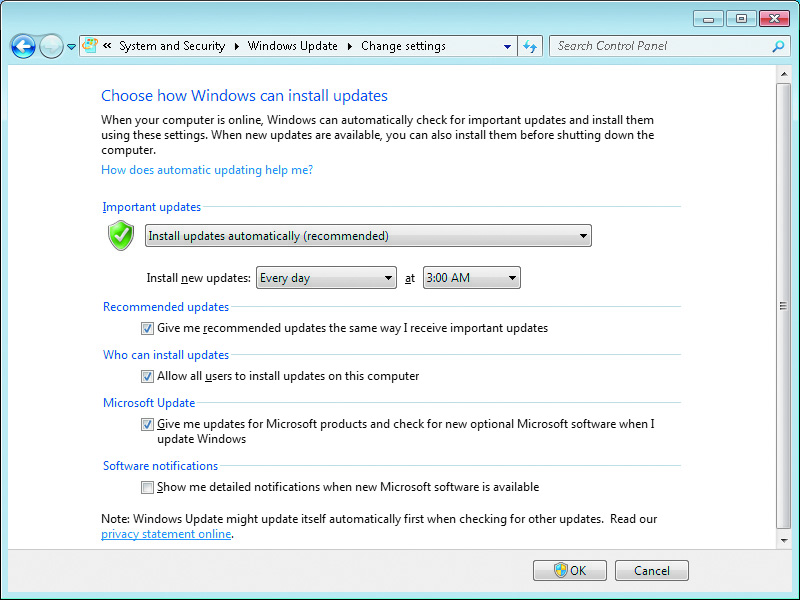
Task: Click the Forward navigation arrow
Action: tap(51, 47)
